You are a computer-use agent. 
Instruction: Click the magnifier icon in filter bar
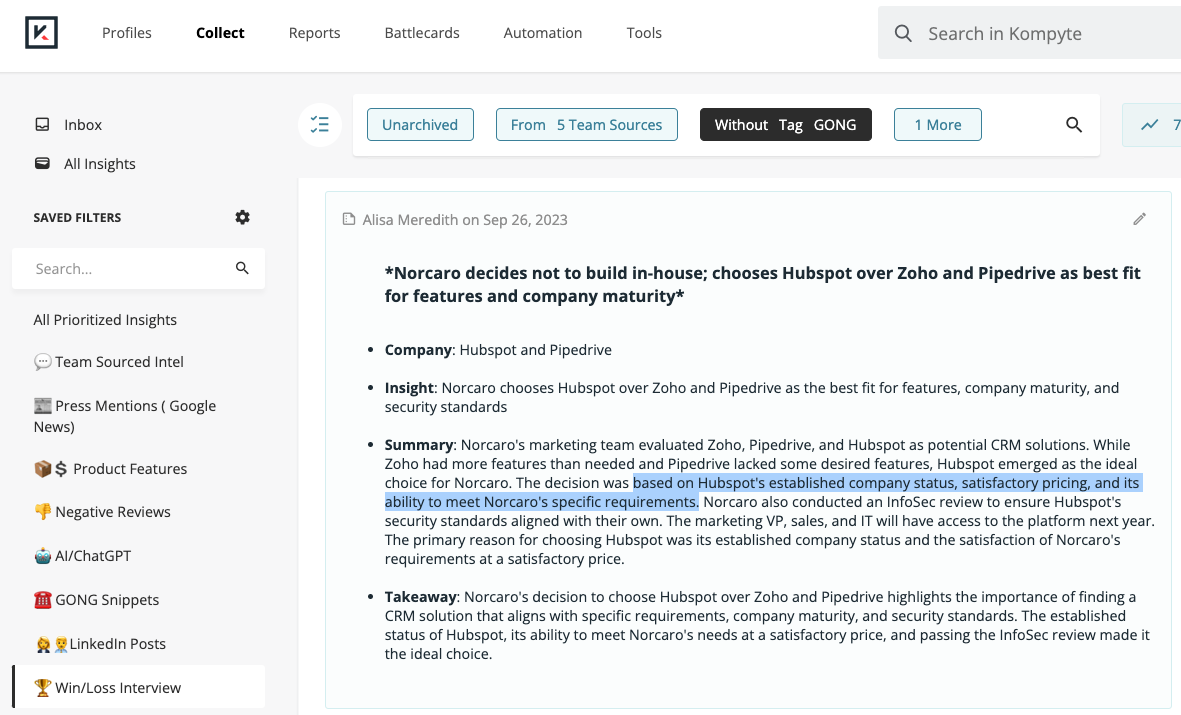pyautogui.click(x=1074, y=125)
